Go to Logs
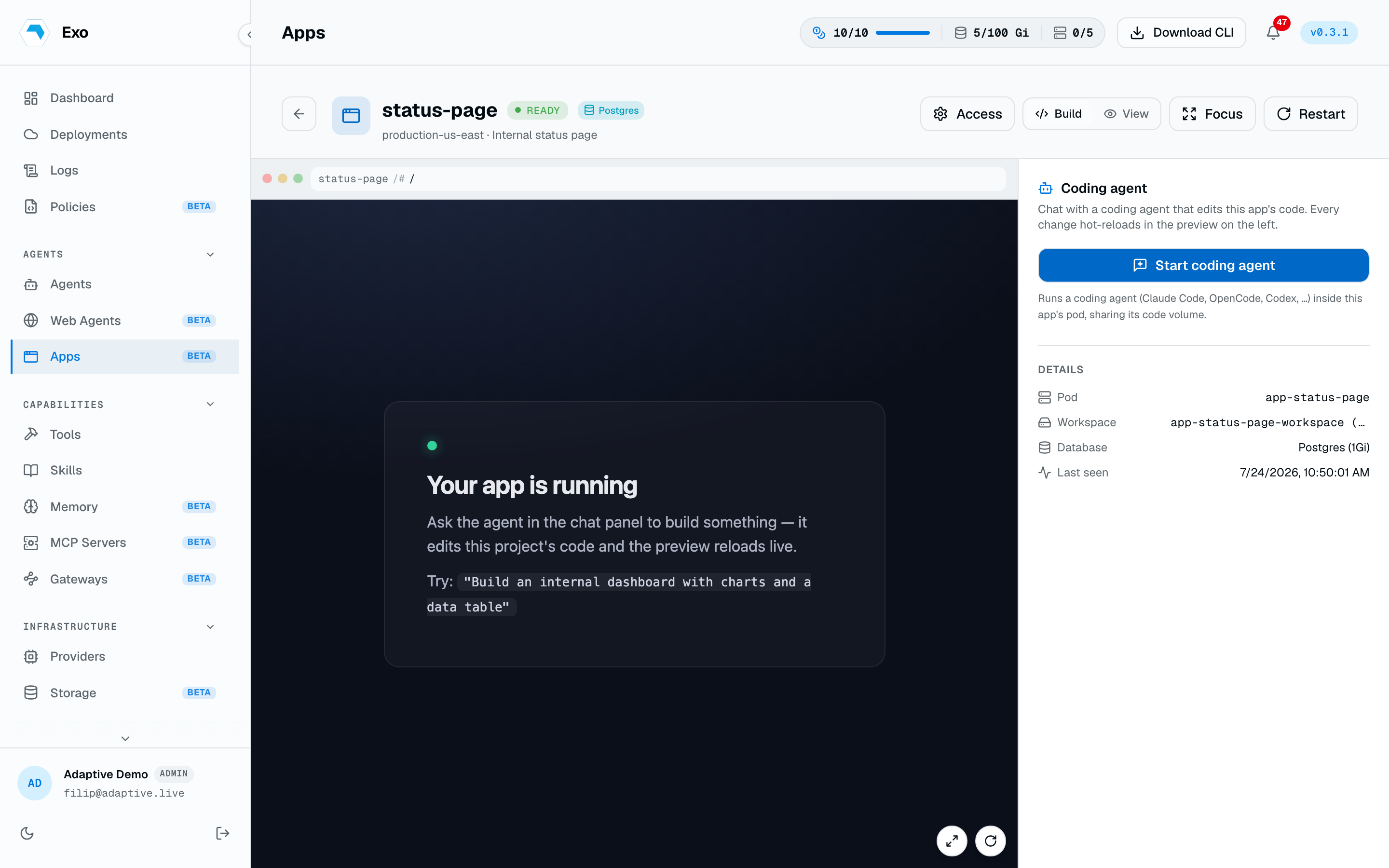The image size is (1389, 868). point(125,171)
